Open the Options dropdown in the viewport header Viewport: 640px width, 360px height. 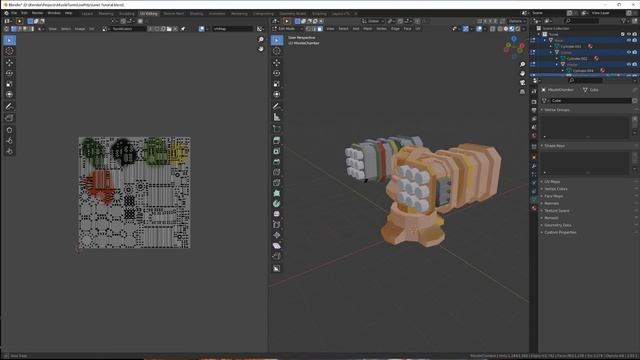pos(517,21)
